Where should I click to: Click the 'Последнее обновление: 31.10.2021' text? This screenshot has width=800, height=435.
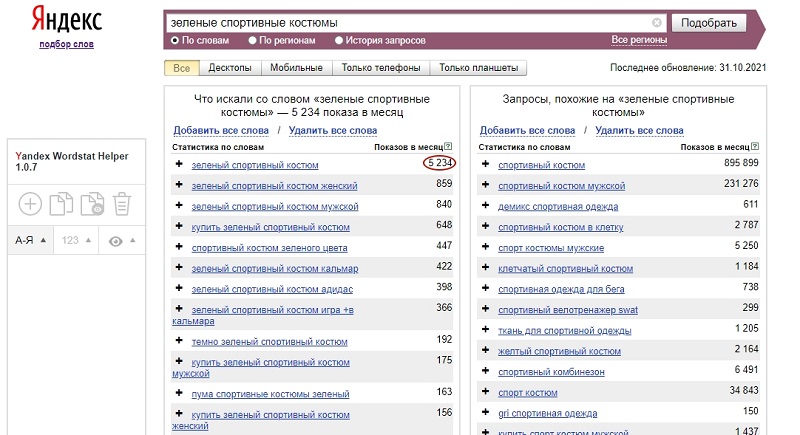click(x=688, y=67)
